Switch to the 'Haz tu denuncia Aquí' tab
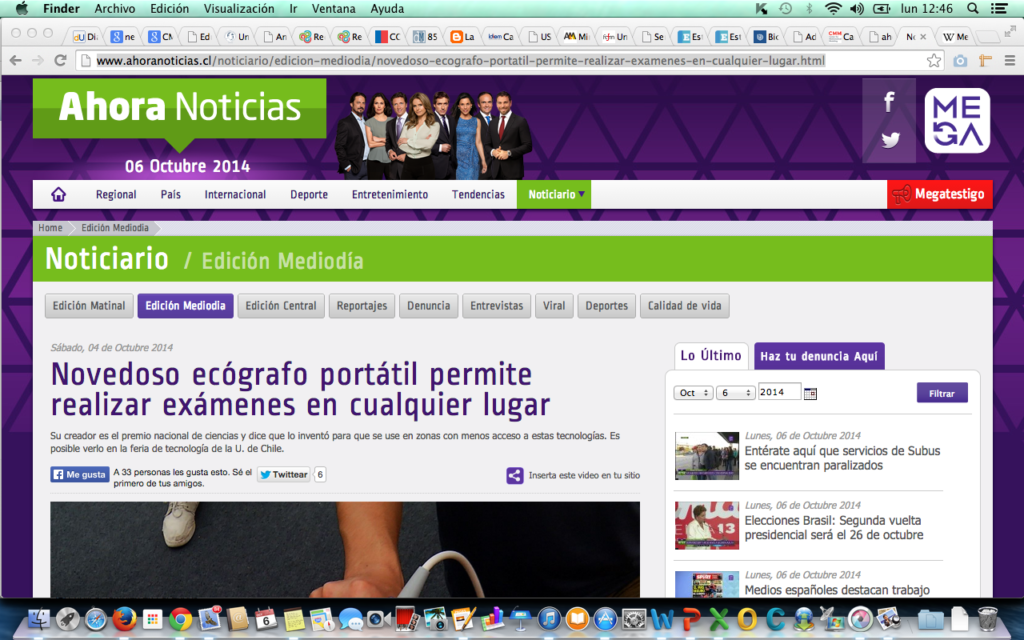 [819, 356]
